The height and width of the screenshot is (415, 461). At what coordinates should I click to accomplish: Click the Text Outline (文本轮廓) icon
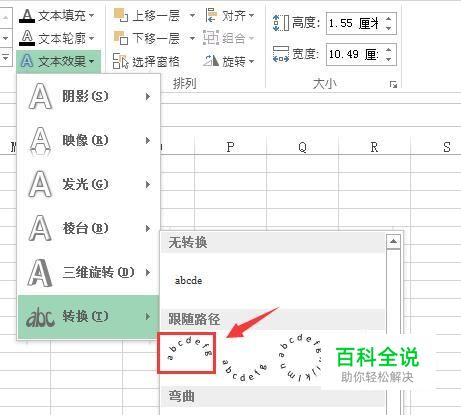[x=27, y=38]
